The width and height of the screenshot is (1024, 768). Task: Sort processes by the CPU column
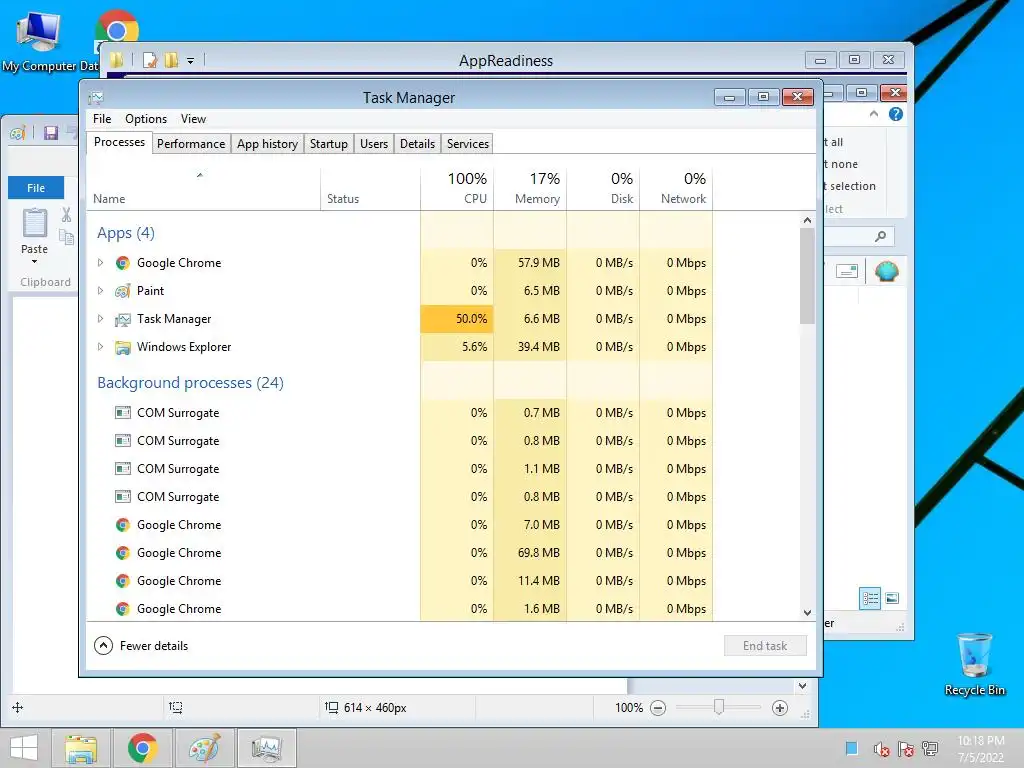[457, 188]
